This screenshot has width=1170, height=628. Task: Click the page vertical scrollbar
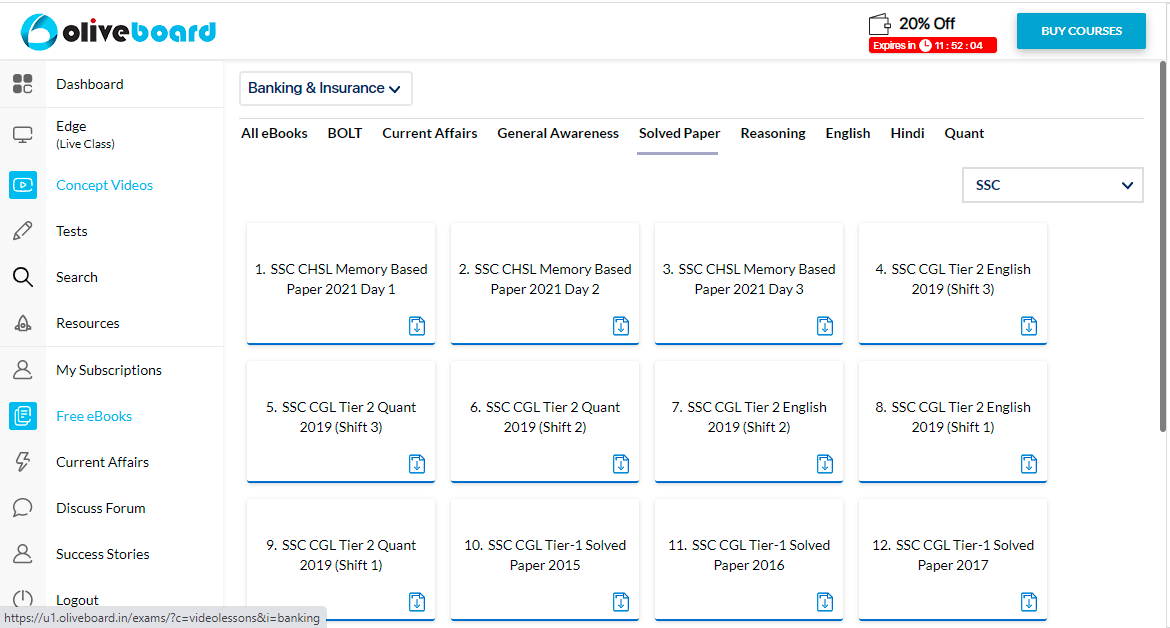[1163, 246]
